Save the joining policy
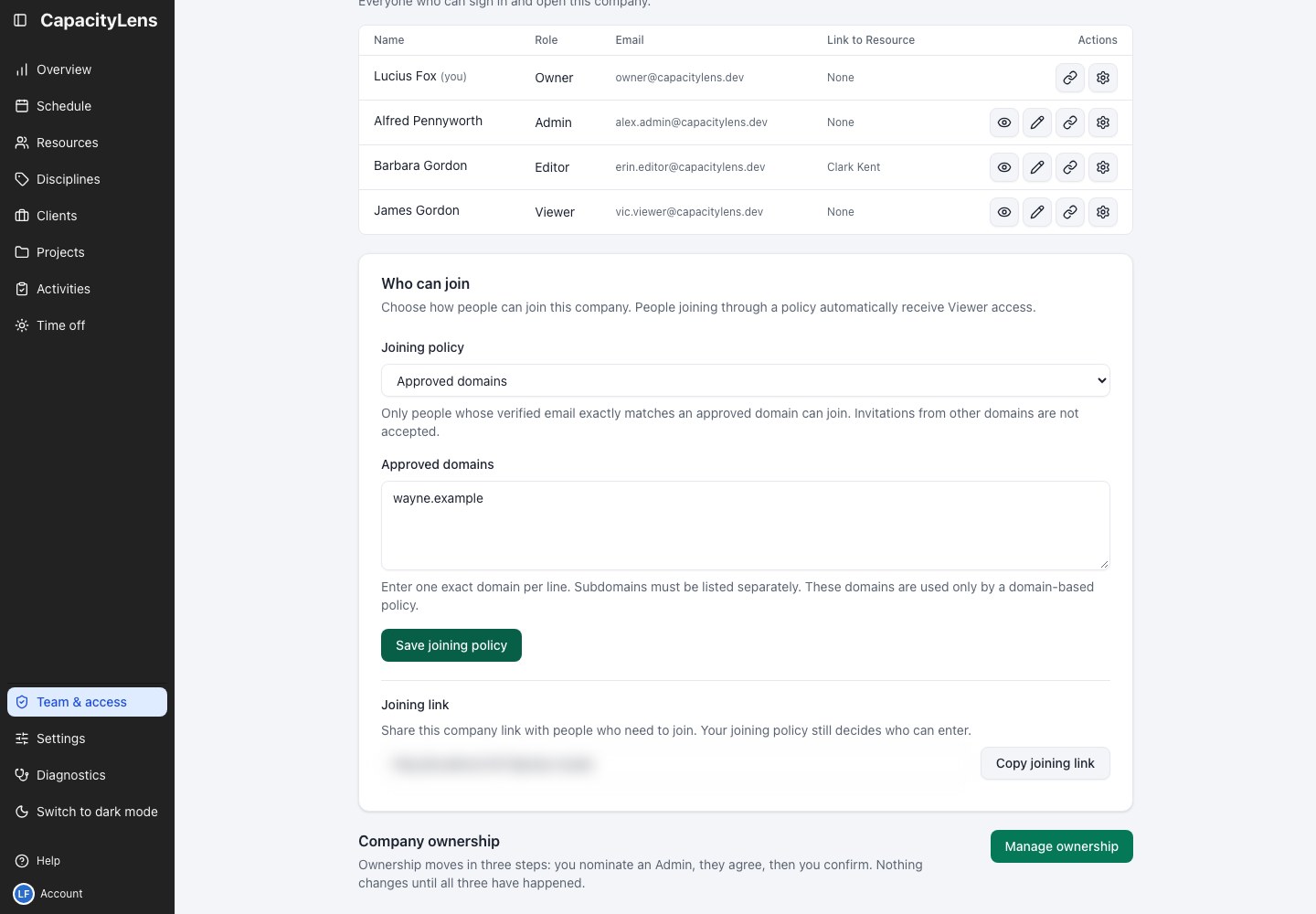1316x914 pixels. point(451,645)
